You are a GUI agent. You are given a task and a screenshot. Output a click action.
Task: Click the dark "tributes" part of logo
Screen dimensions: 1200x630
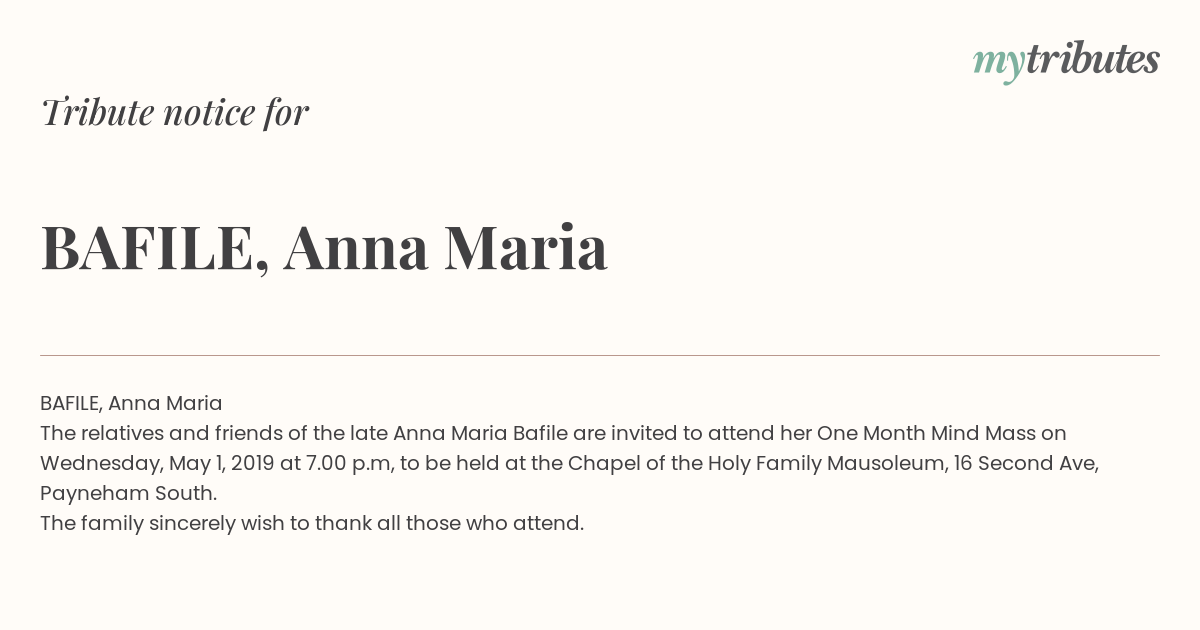click(1092, 58)
